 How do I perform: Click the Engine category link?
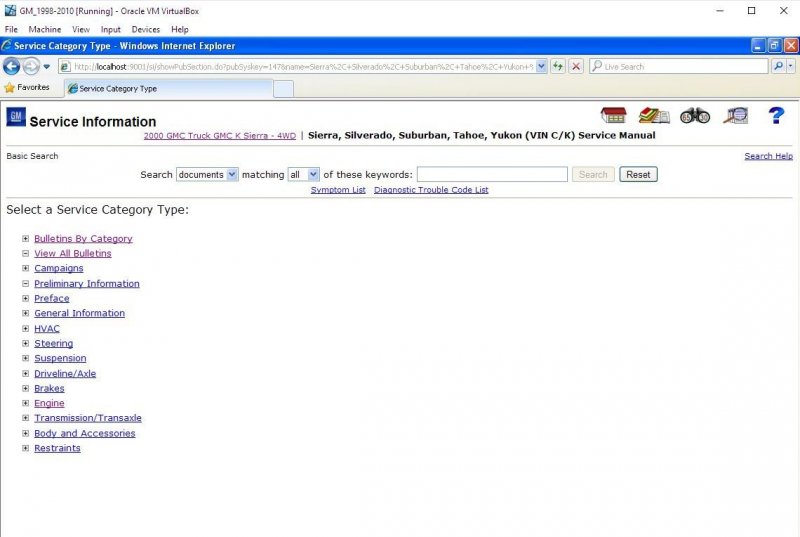click(x=49, y=404)
